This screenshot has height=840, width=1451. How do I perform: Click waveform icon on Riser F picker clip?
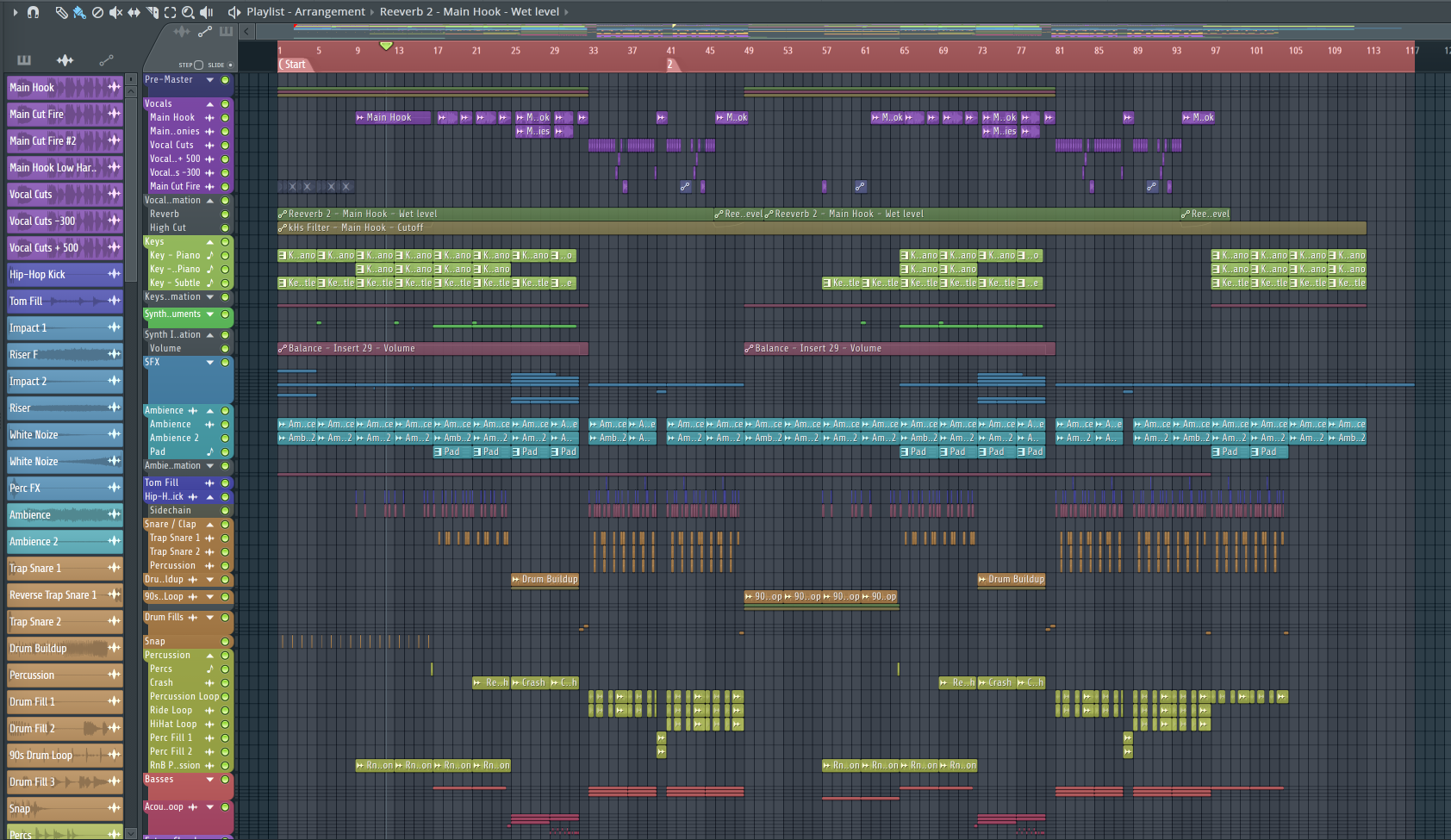pos(114,354)
